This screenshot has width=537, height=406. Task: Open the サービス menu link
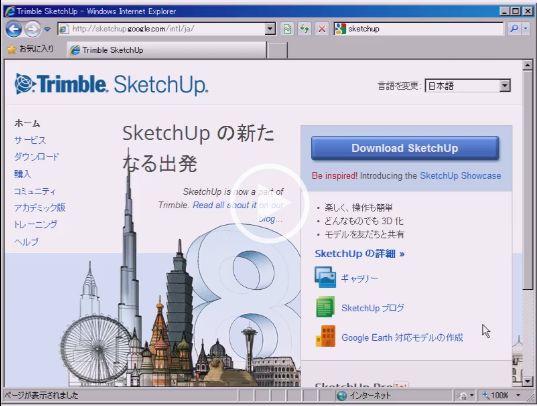coord(30,140)
